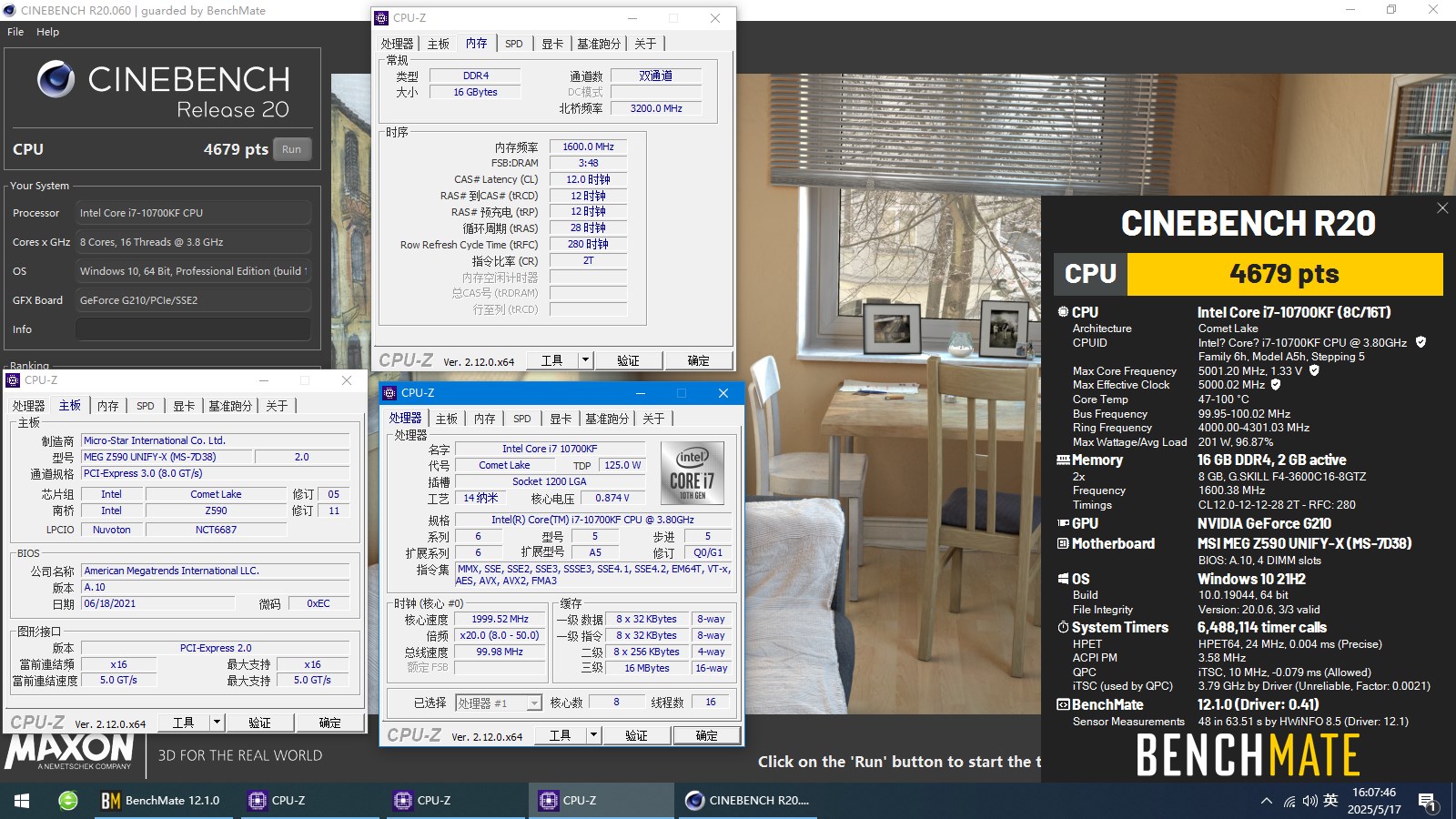Toggle the 英 input method indicator
The height and width of the screenshot is (819, 1456).
coord(1330,801)
